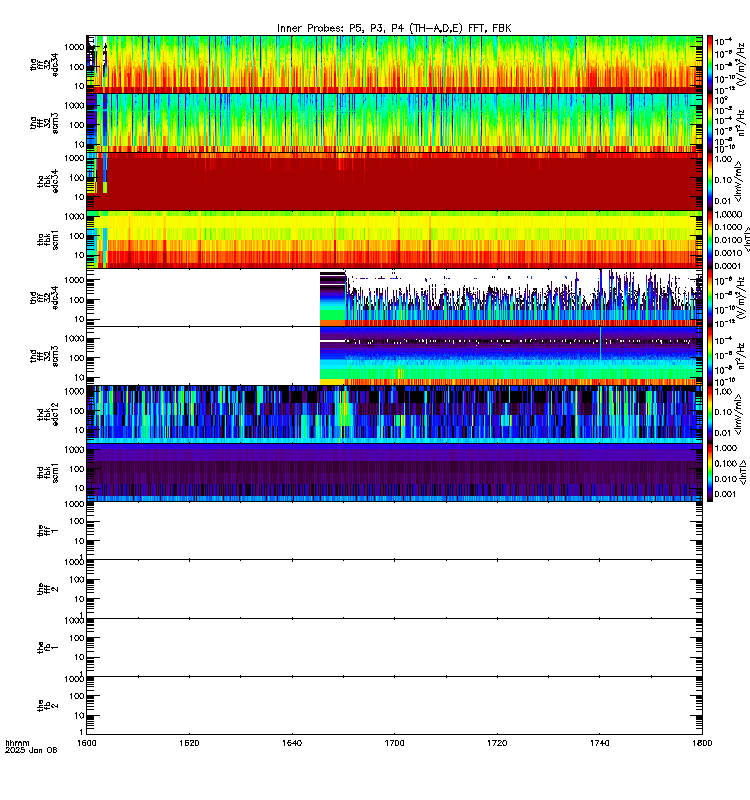The height and width of the screenshot is (800, 750).
Task: Click the thd fbk edc12 spectrogram panel
Action: pos(394,414)
